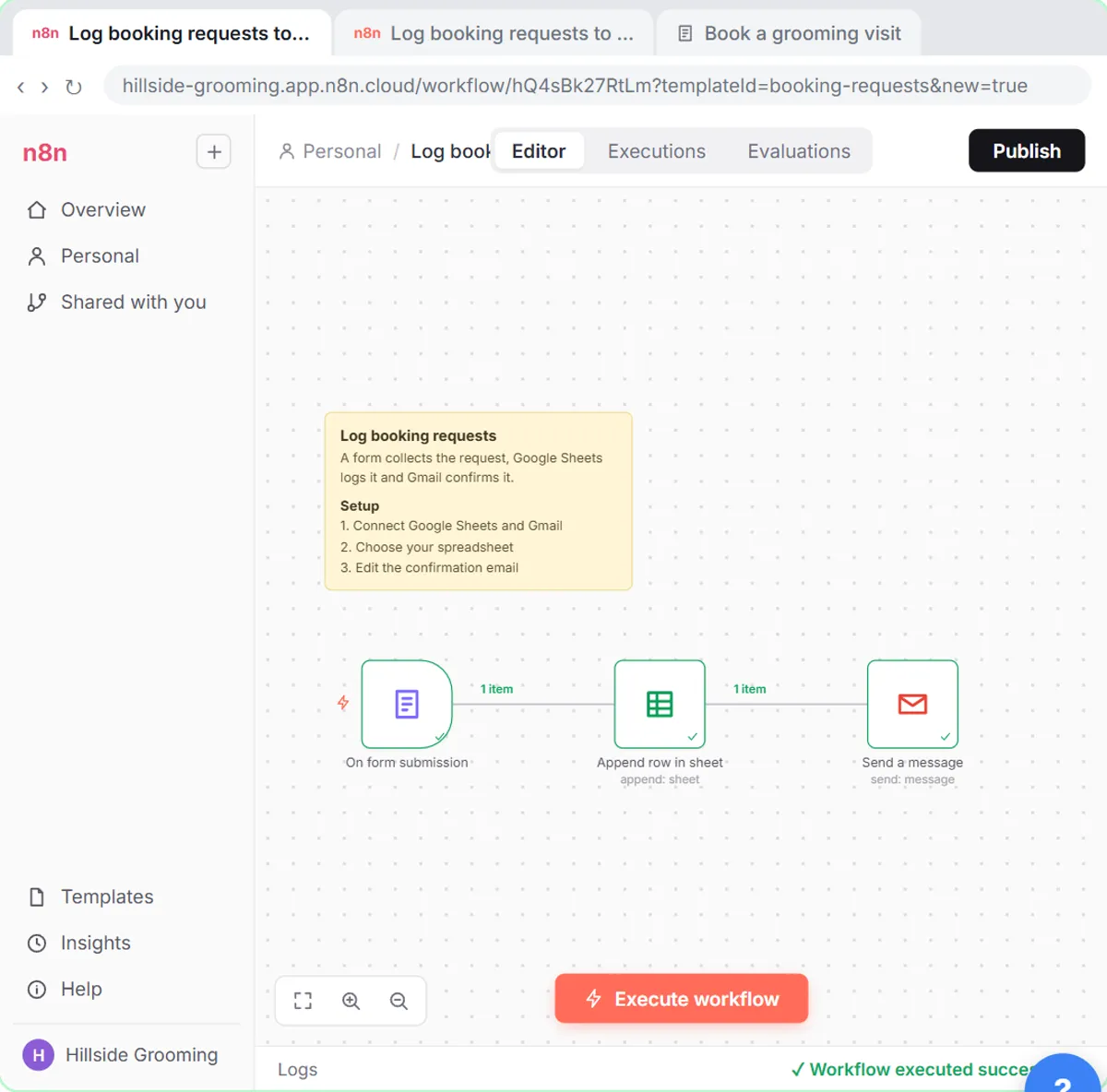Click the Shared with you branch icon

(x=37, y=302)
